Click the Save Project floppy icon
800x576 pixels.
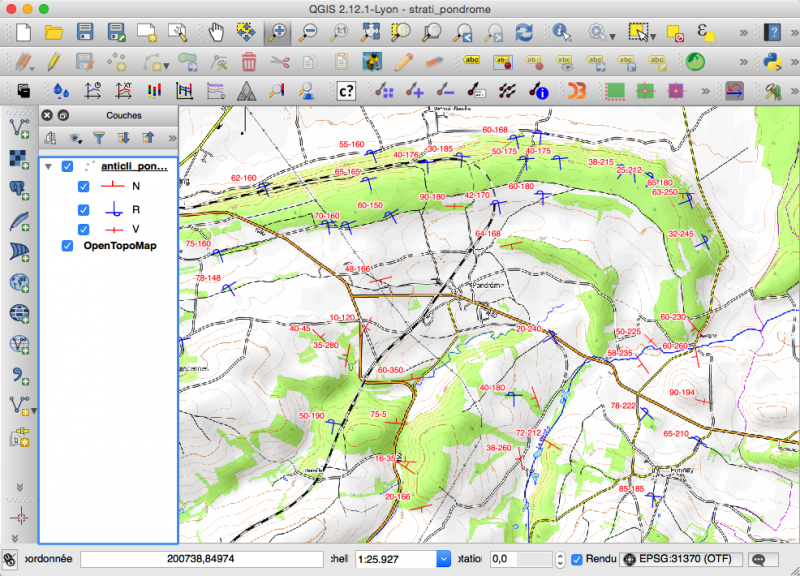(85, 32)
